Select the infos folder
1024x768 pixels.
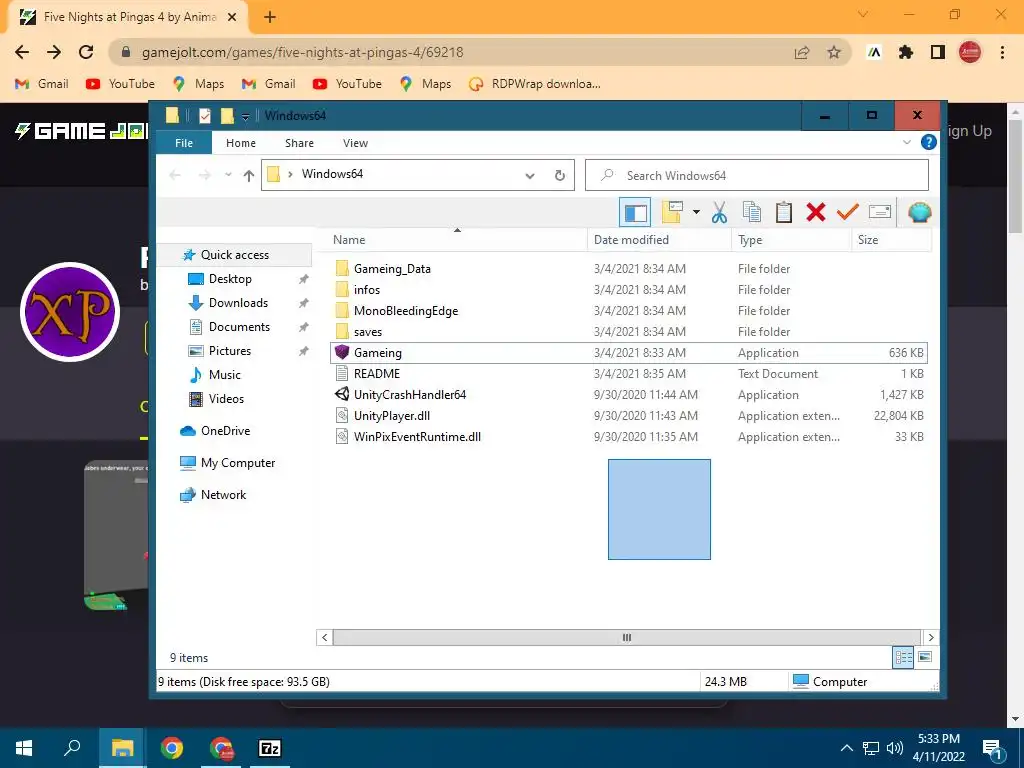(366, 289)
